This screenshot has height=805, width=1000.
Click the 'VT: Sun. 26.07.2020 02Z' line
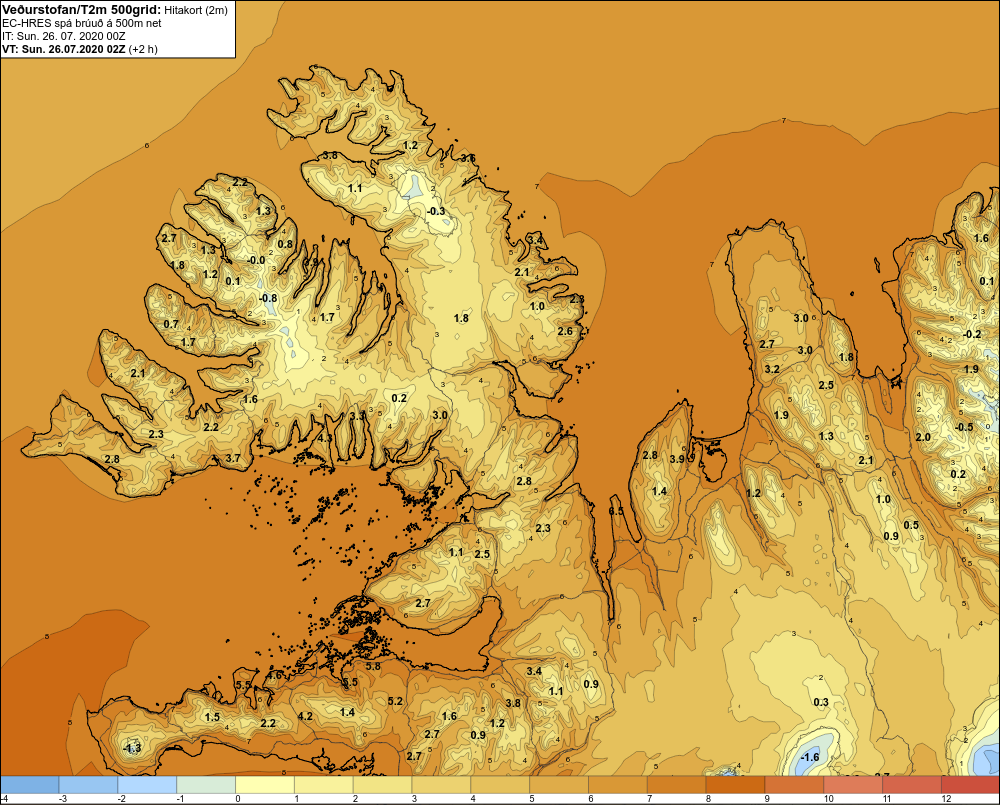click(64, 49)
